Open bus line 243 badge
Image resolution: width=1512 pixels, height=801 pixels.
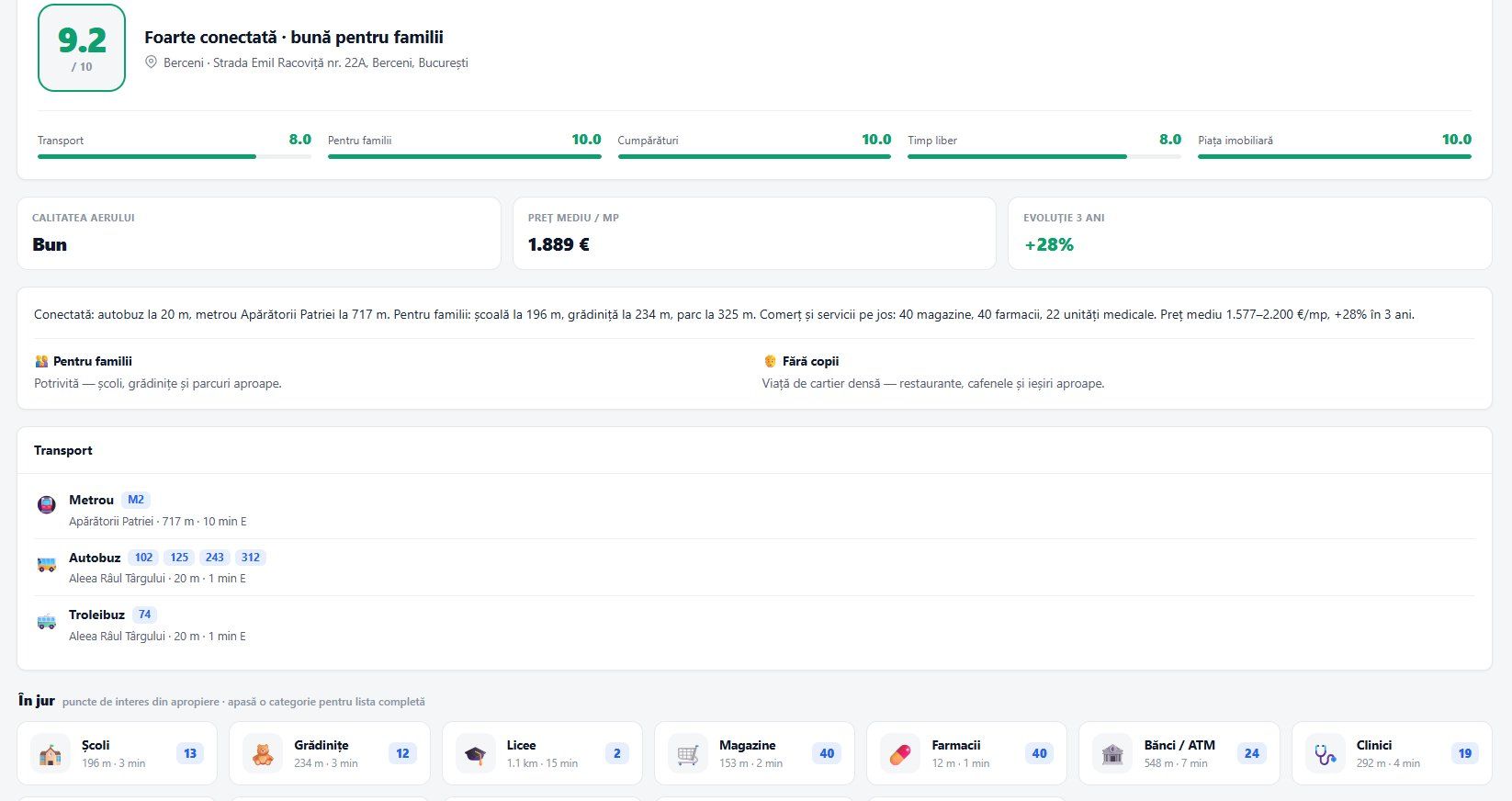point(215,558)
